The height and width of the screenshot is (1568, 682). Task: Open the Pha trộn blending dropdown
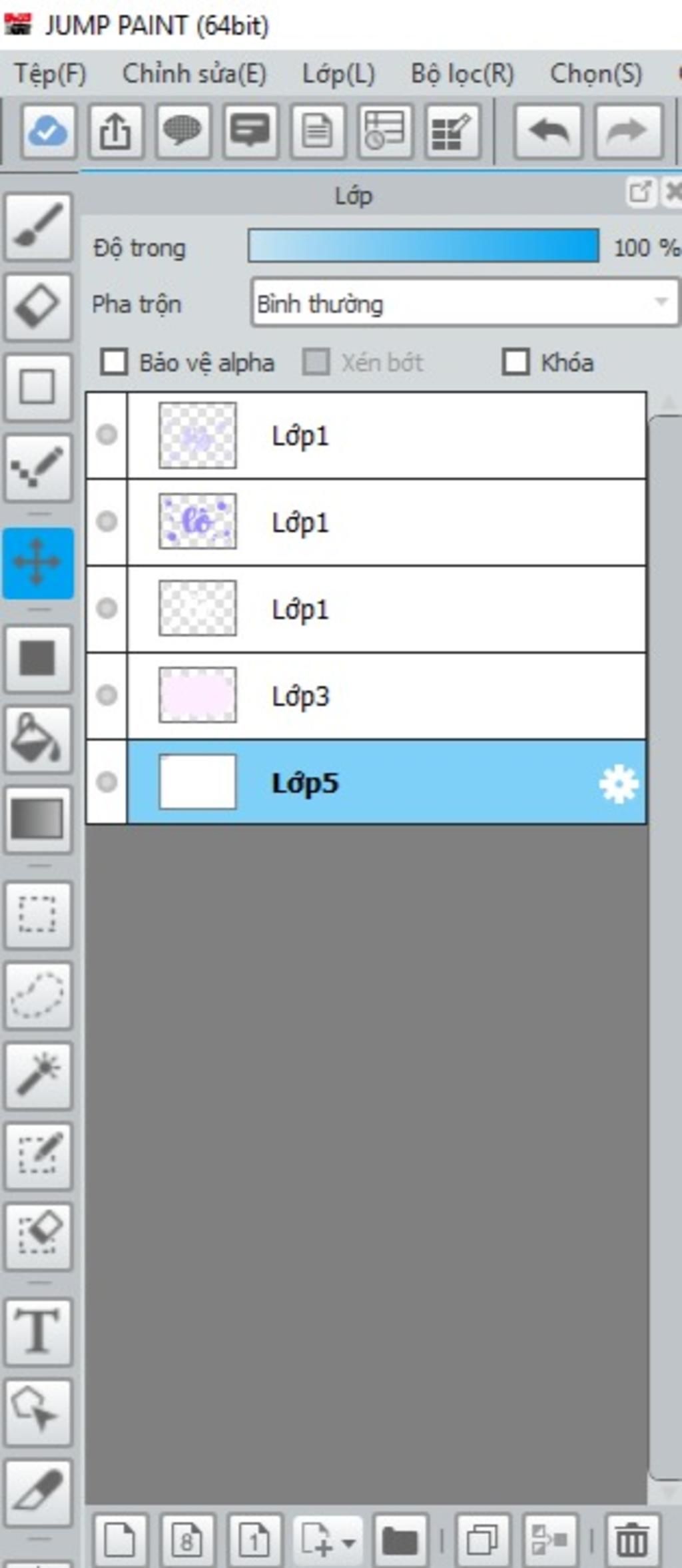pos(465,304)
